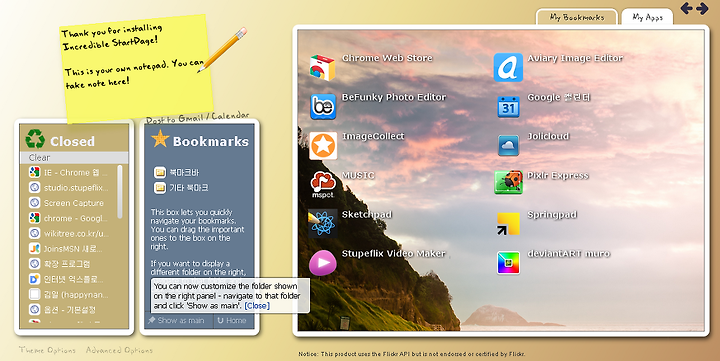Click the Bookmarks star icon
Image resolution: width=720 pixels, height=361 pixels.
[160, 138]
